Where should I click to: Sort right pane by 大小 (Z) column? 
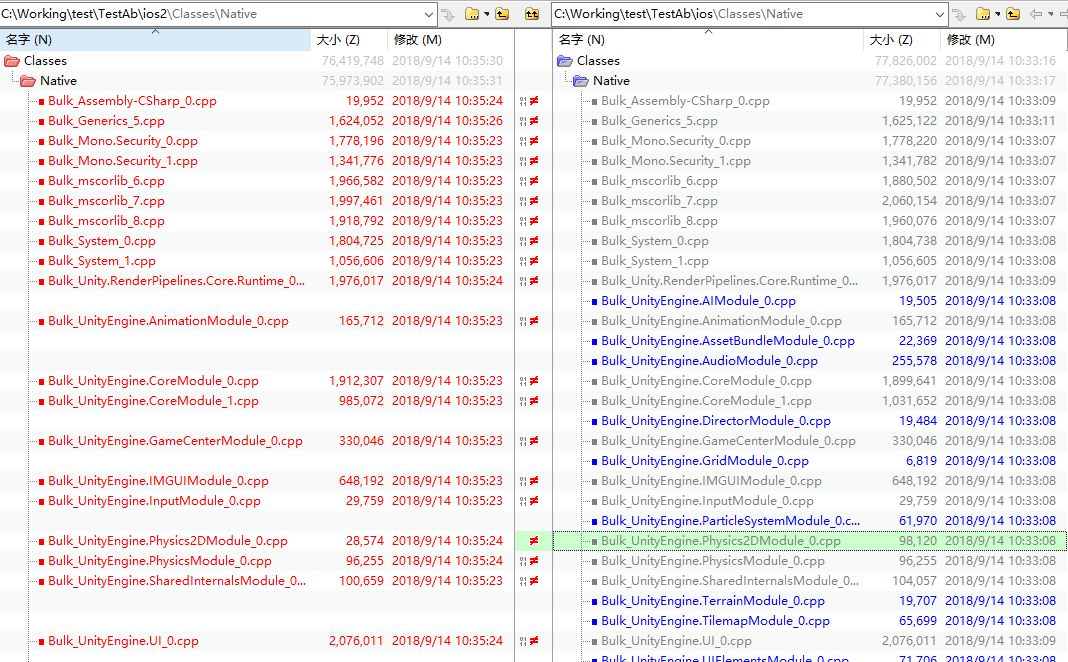[x=902, y=40]
